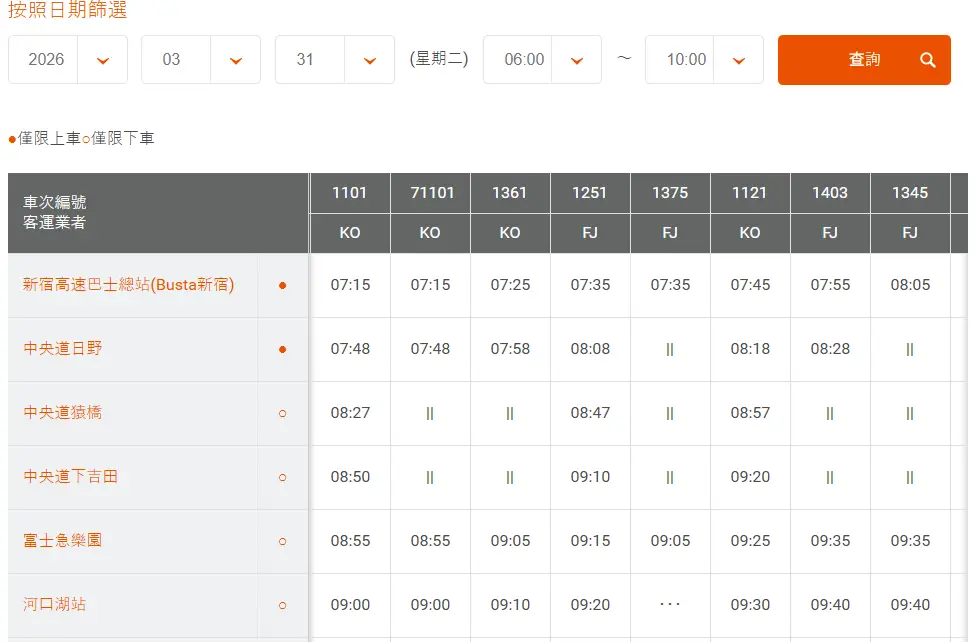975x642 pixels.
Task: Click the 1345 bus column header
Action: point(910,193)
